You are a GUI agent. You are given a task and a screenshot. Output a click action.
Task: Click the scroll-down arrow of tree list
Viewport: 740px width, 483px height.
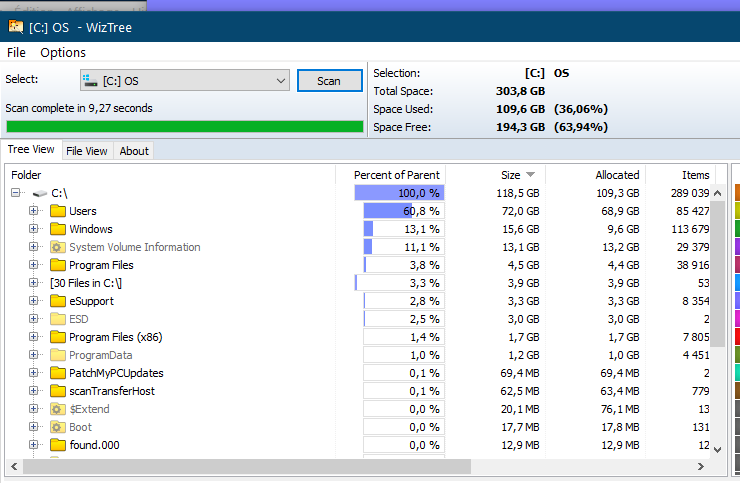tap(717, 449)
